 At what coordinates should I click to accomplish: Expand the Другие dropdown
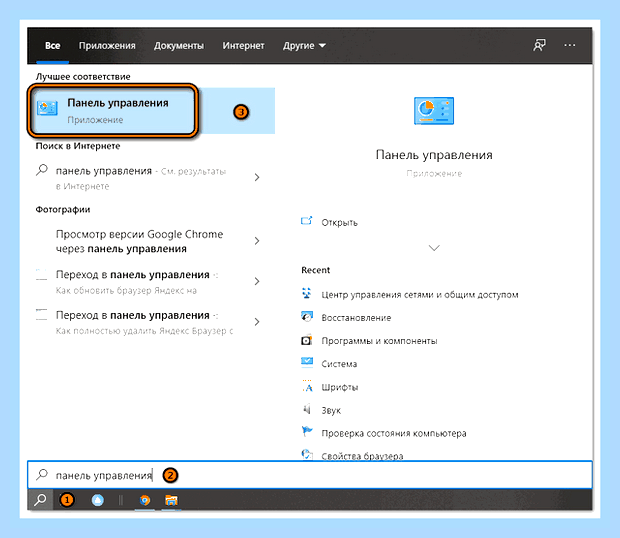point(304,46)
